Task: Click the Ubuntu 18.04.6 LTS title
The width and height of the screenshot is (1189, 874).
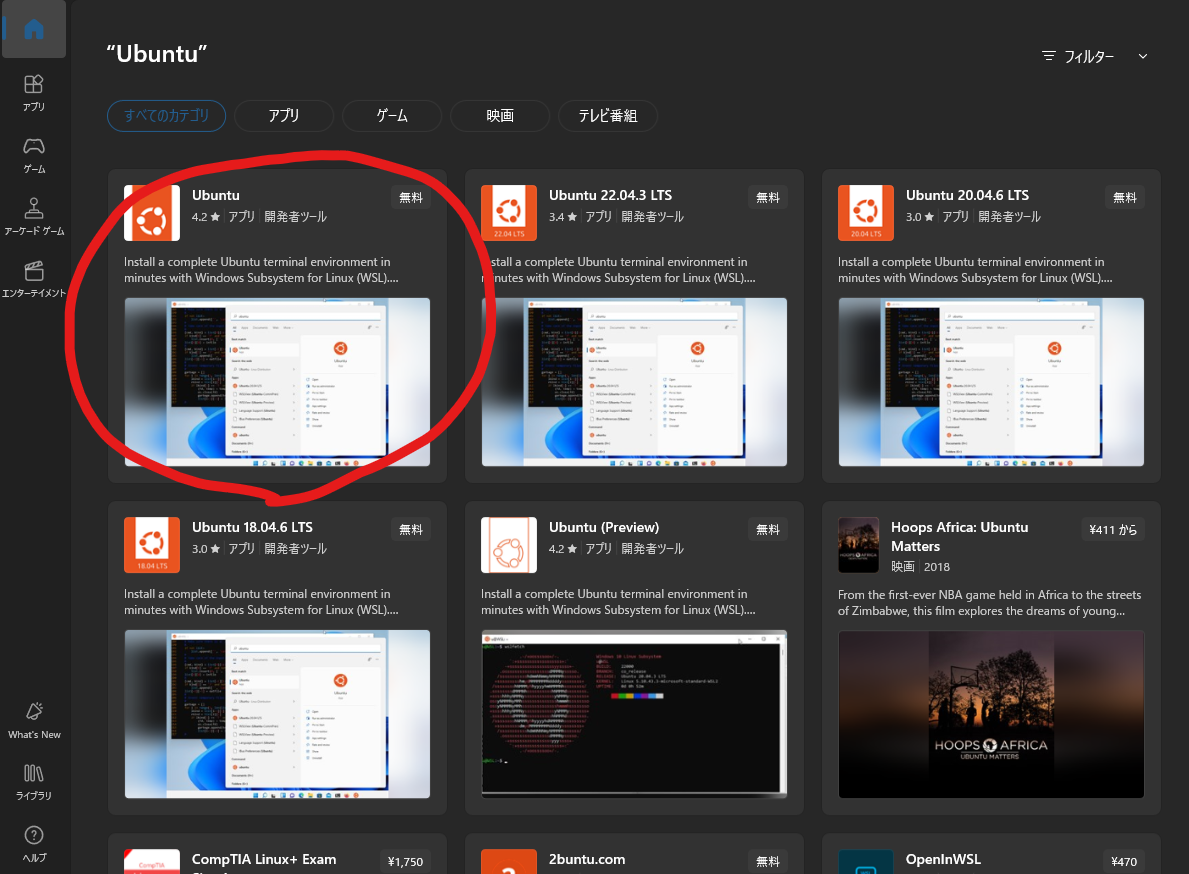Action: pyautogui.click(x=253, y=528)
